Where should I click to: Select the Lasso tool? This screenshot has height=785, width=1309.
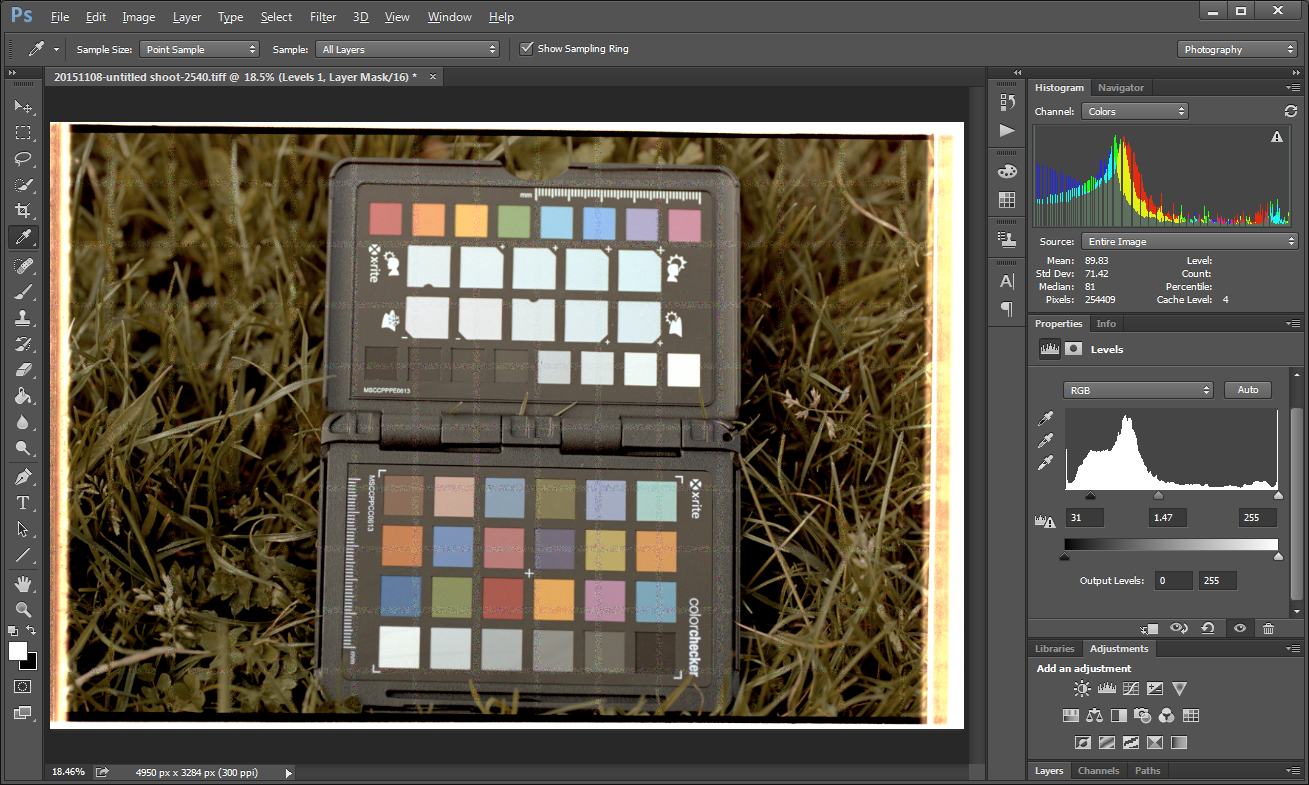(x=24, y=159)
